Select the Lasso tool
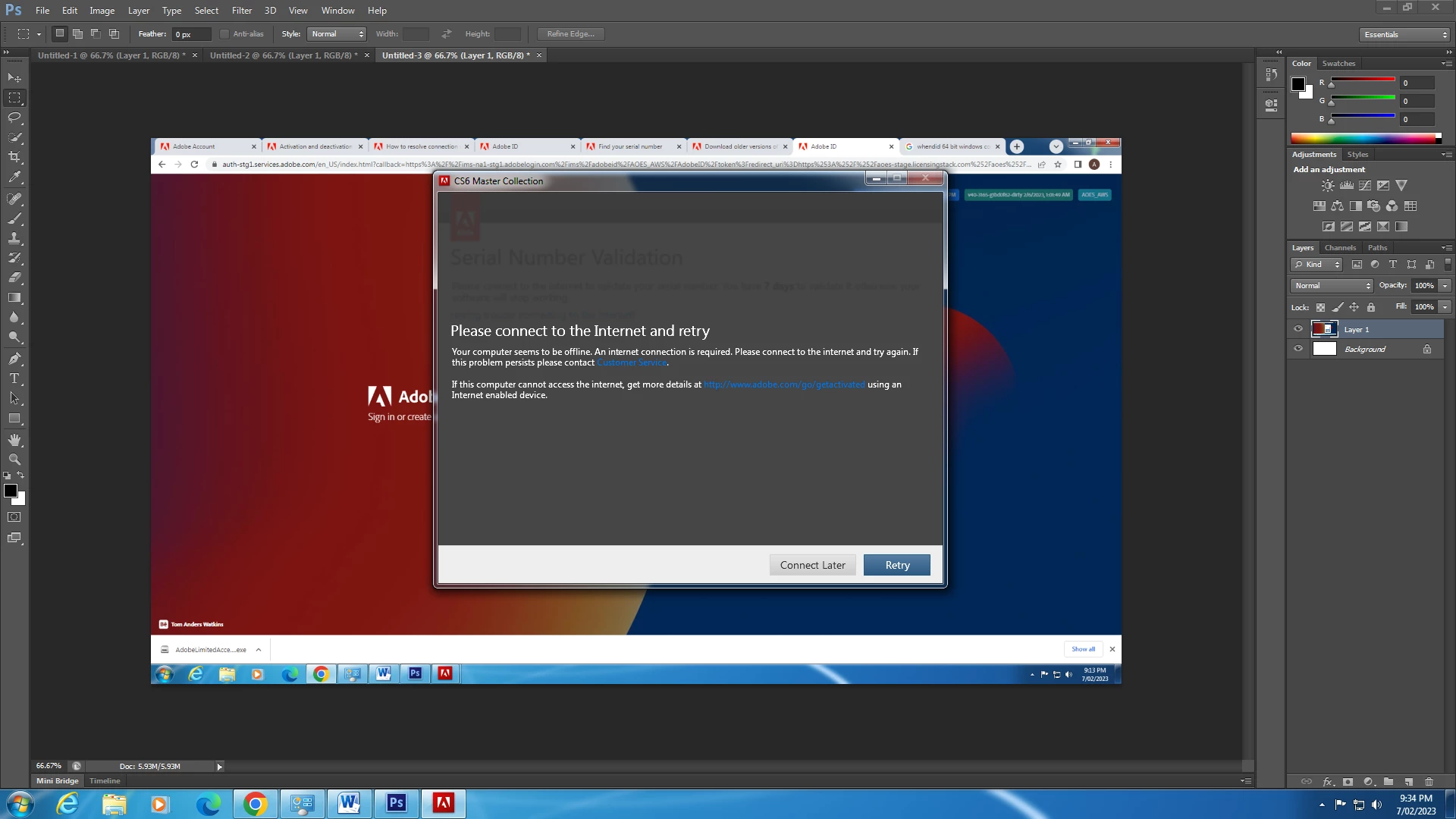Image resolution: width=1456 pixels, height=819 pixels. coord(14,118)
